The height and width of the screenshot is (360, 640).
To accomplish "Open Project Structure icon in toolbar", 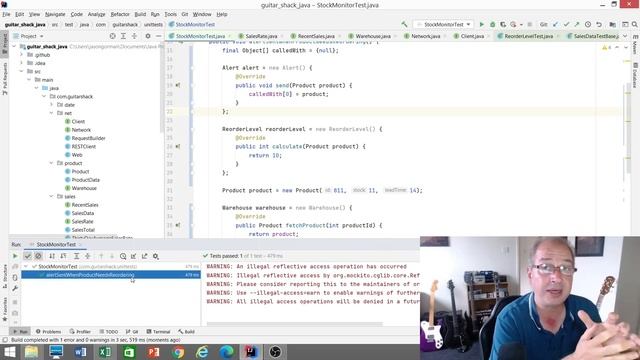I will 613,24.
